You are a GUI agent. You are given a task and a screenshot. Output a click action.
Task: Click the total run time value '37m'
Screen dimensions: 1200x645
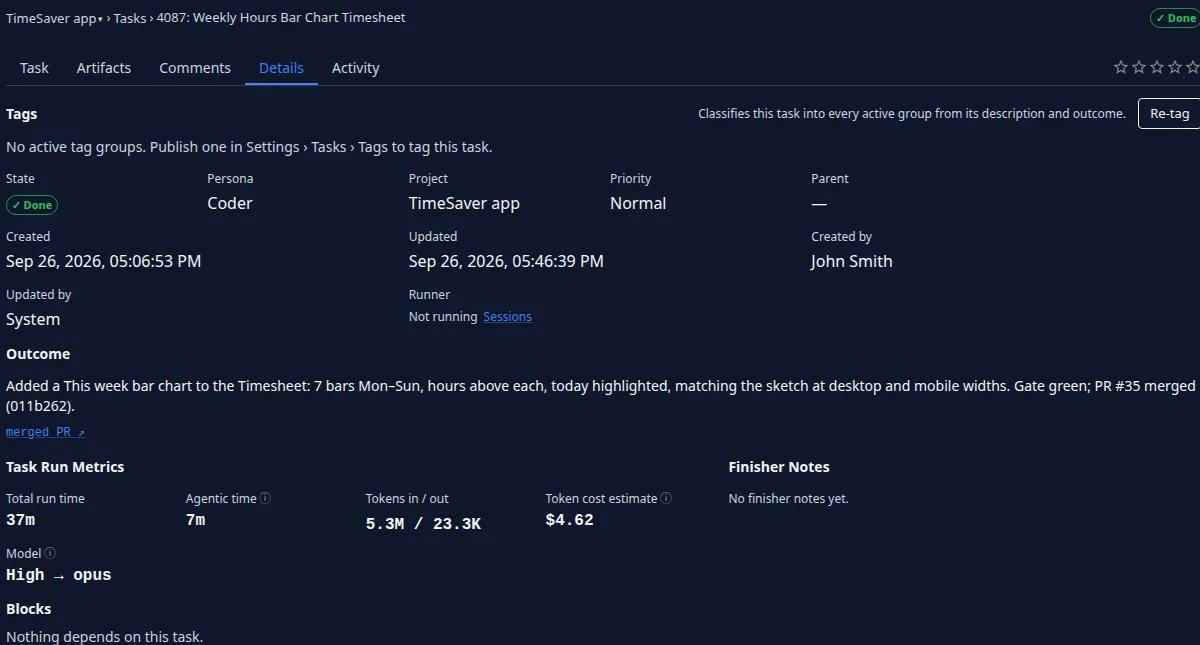[x=20, y=520]
